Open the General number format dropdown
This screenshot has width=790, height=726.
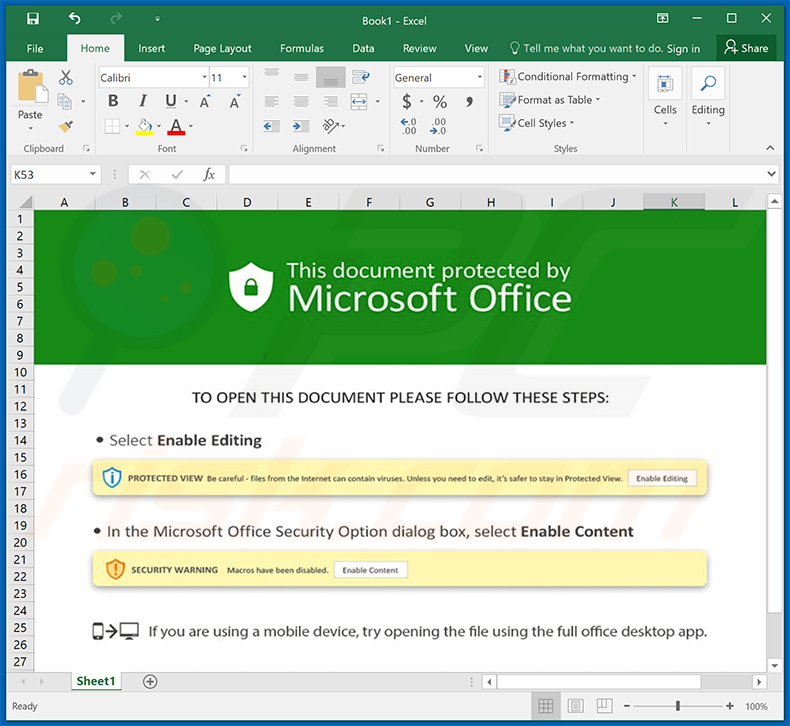(480, 78)
